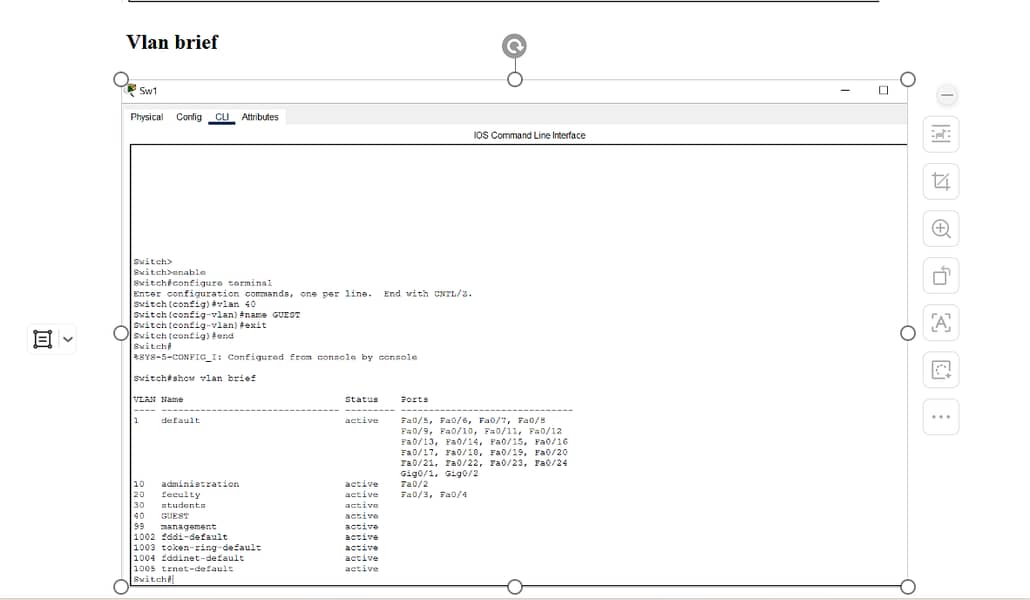Viewport: 1030px width, 600px height.
Task: Expand the layout options dropdown chevron
Action: click(68, 340)
